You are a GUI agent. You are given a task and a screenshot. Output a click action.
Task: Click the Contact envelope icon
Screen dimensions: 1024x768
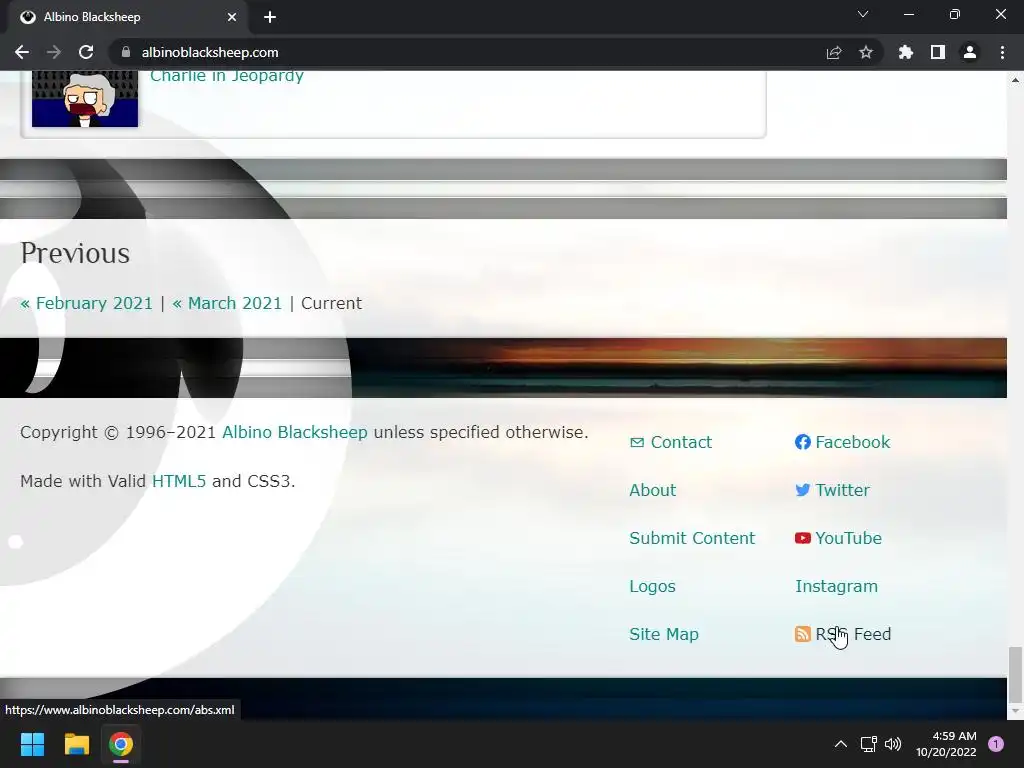pos(637,443)
